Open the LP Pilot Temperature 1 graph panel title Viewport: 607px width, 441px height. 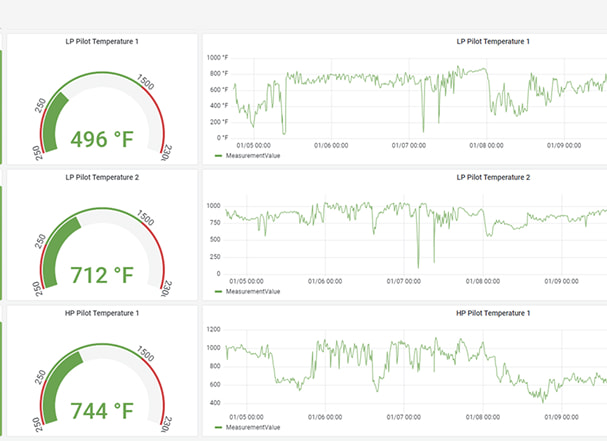point(493,41)
